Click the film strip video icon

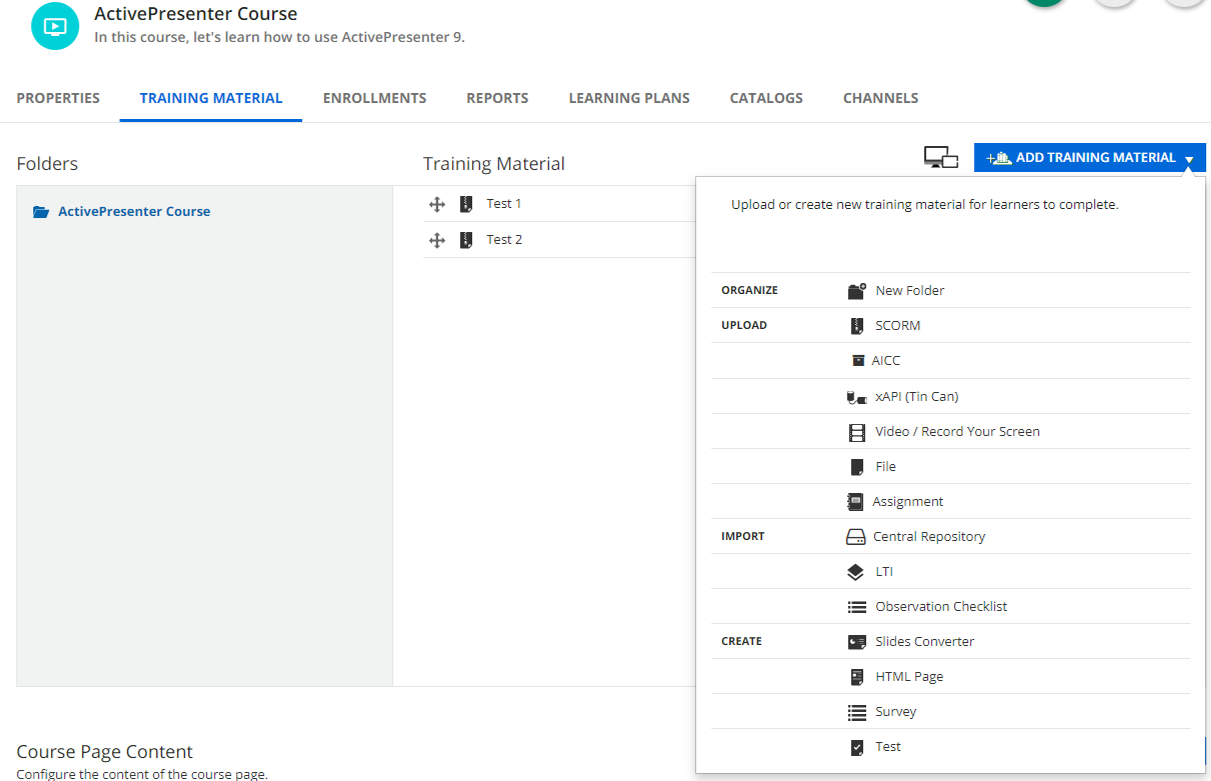click(857, 433)
